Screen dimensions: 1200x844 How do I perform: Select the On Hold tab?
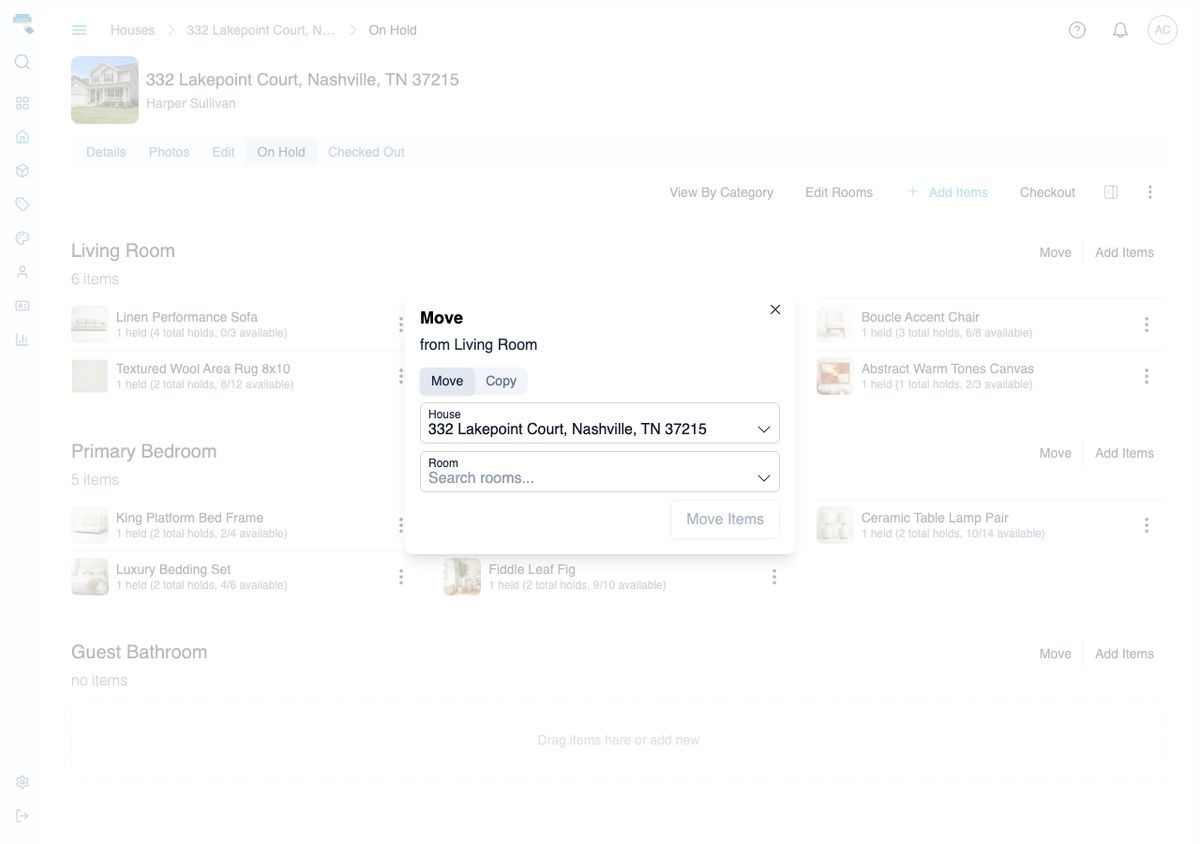pos(281,152)
